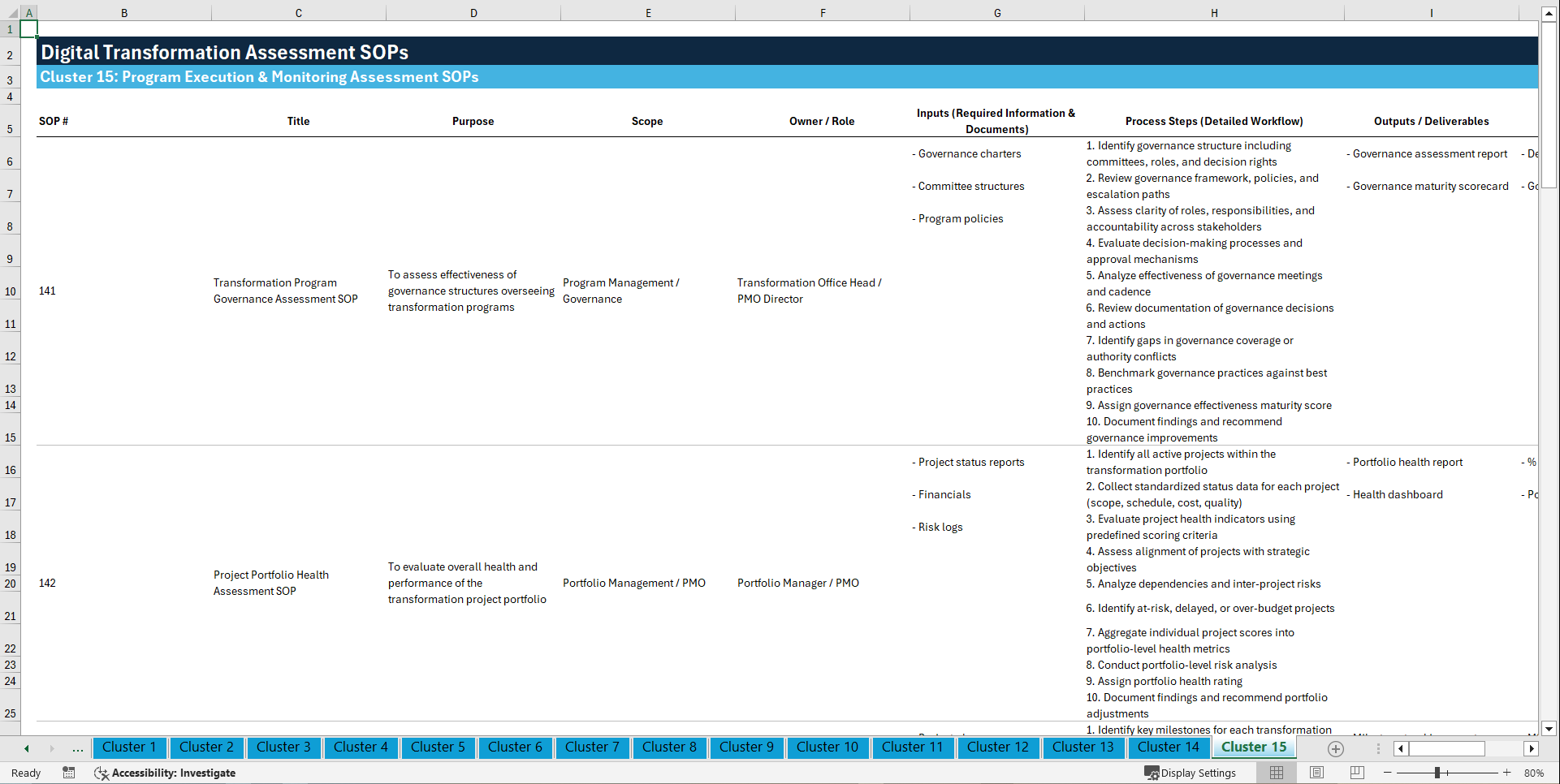Viewport: 1560px width, 784px height.
Task: Select the Cluster 14 tab
Action: pyautogui.click(x=1169, y=747)
